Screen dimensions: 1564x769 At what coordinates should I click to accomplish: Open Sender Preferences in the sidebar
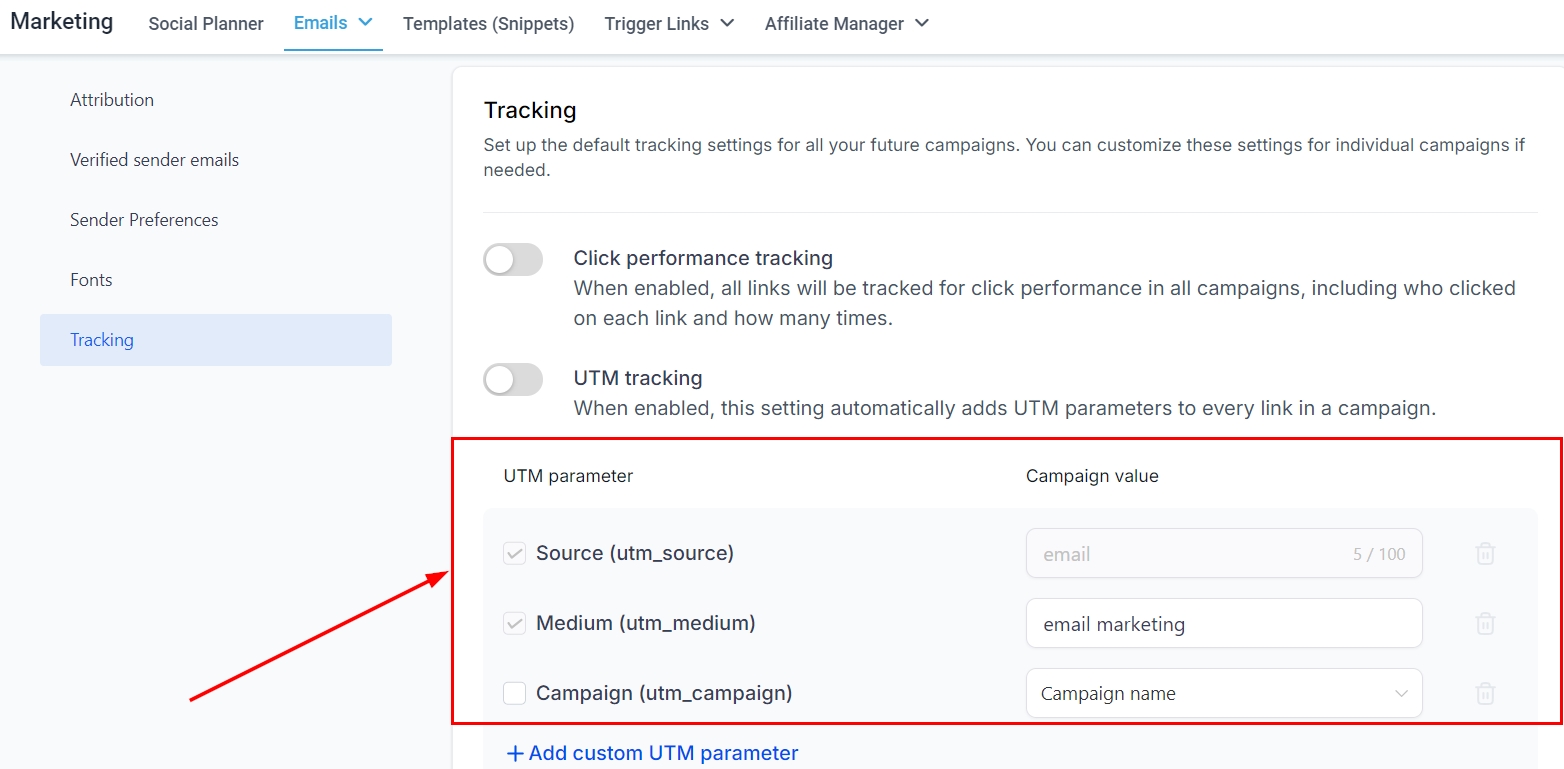click(x=144, y=220)
